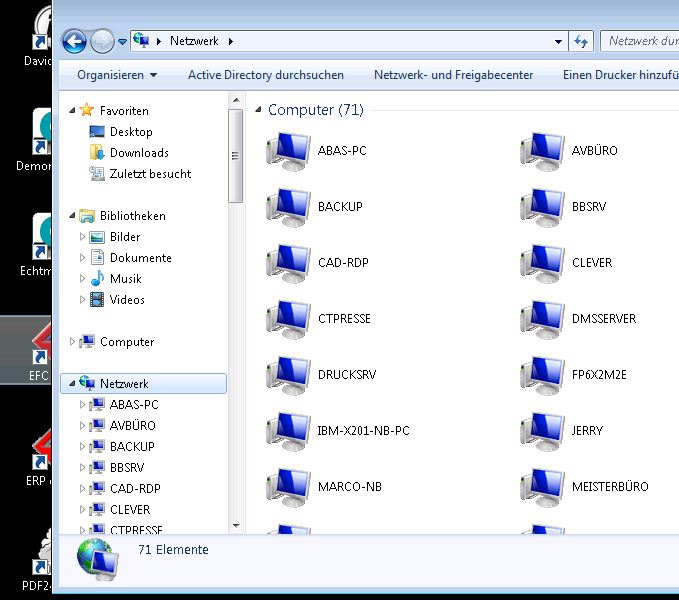The height and width of the screenshot is (600, 679).
Task: Select the BACKUP computer icon
Action: click(288, 206)
